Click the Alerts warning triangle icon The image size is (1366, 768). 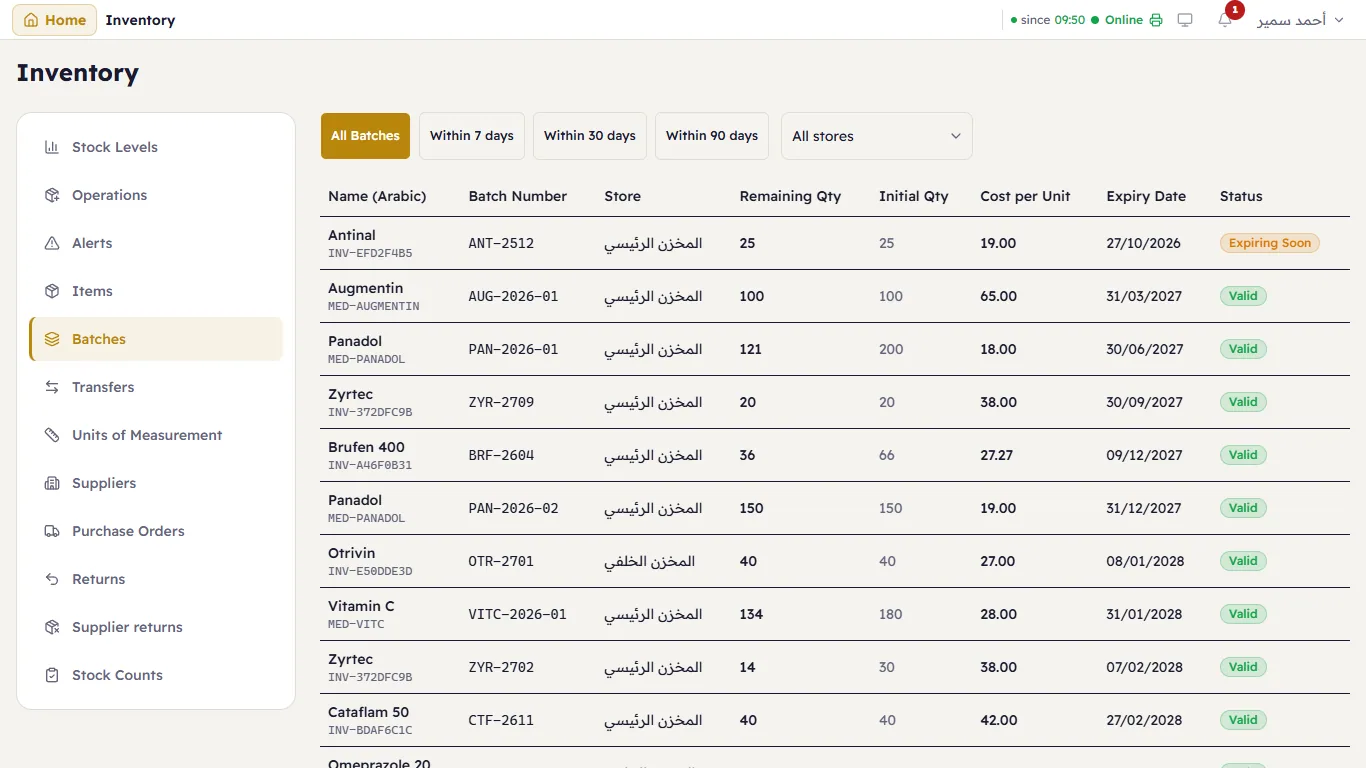click(x=52, y=243)
